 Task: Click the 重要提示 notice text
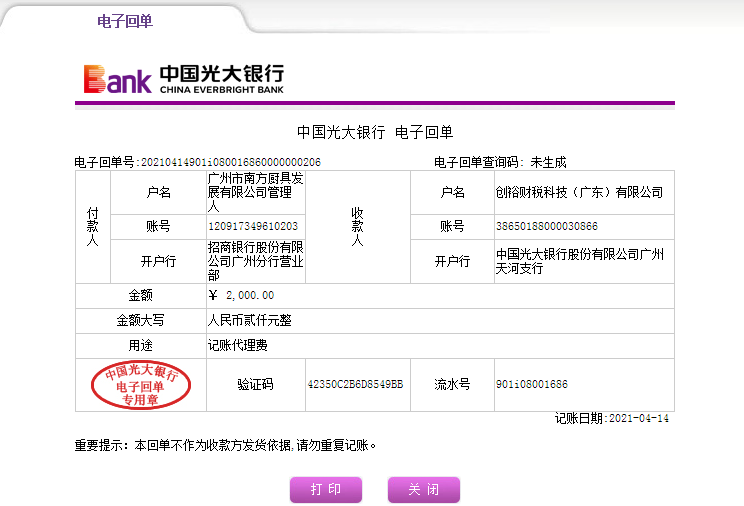pos(225,445)
